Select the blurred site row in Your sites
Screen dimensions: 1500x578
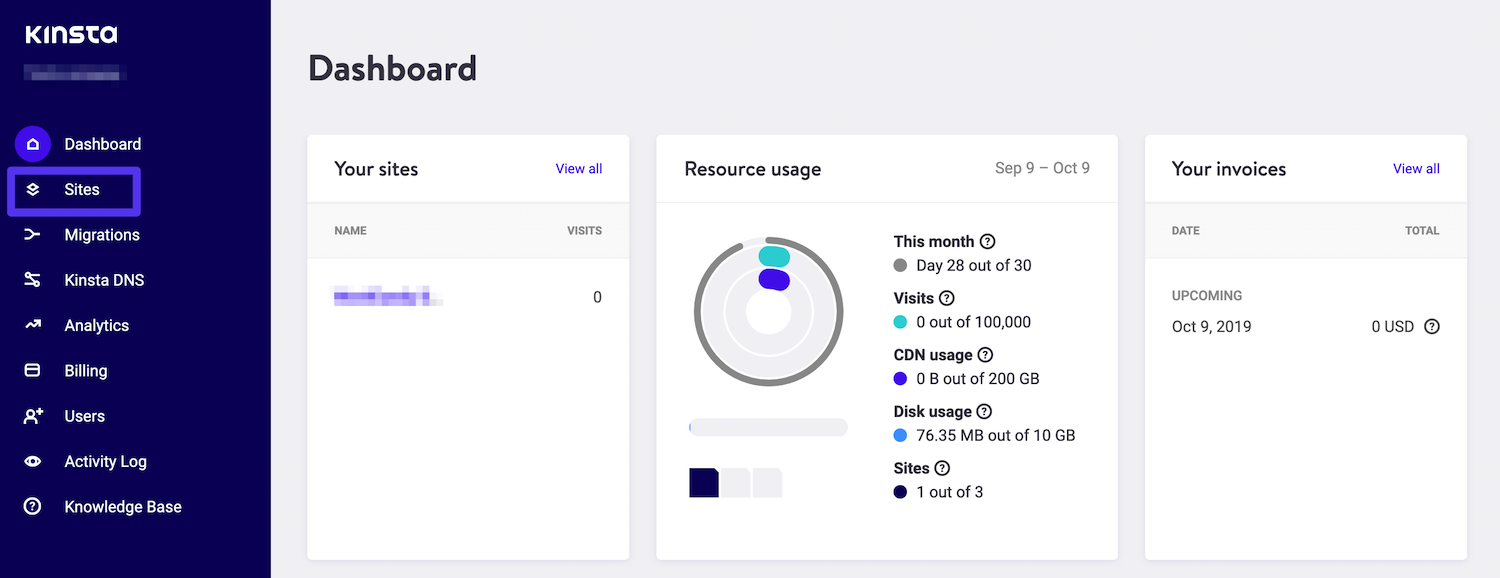tap(388, 296)
